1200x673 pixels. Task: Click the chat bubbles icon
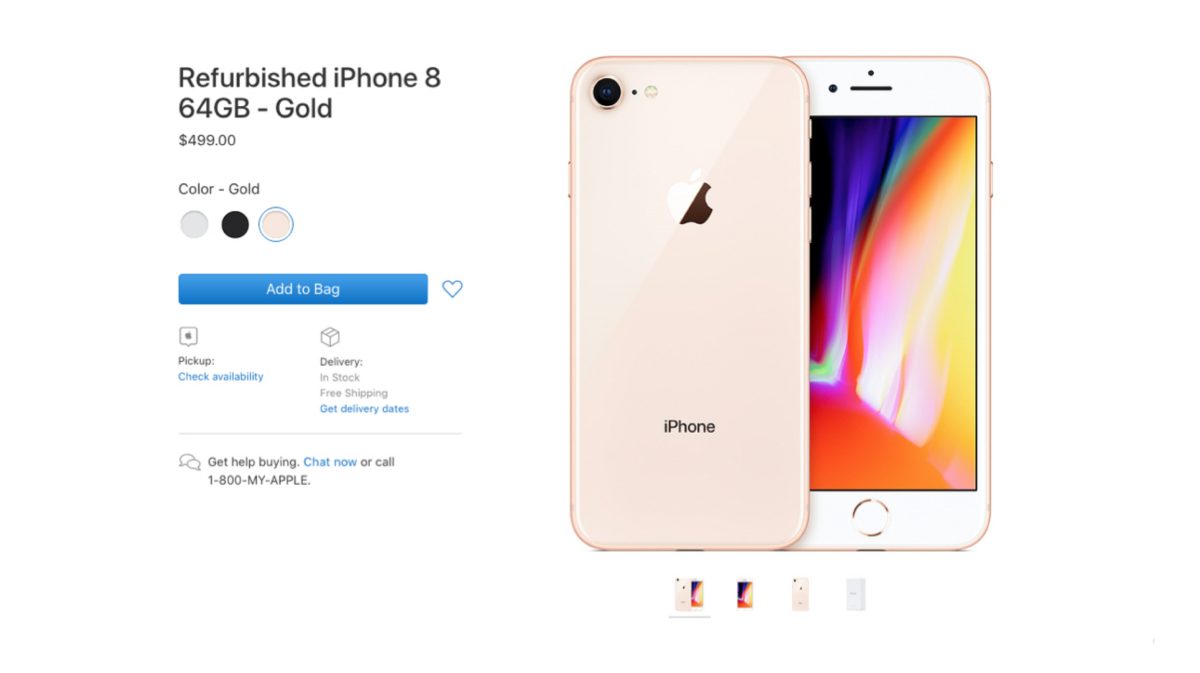[x=189, y=462]
